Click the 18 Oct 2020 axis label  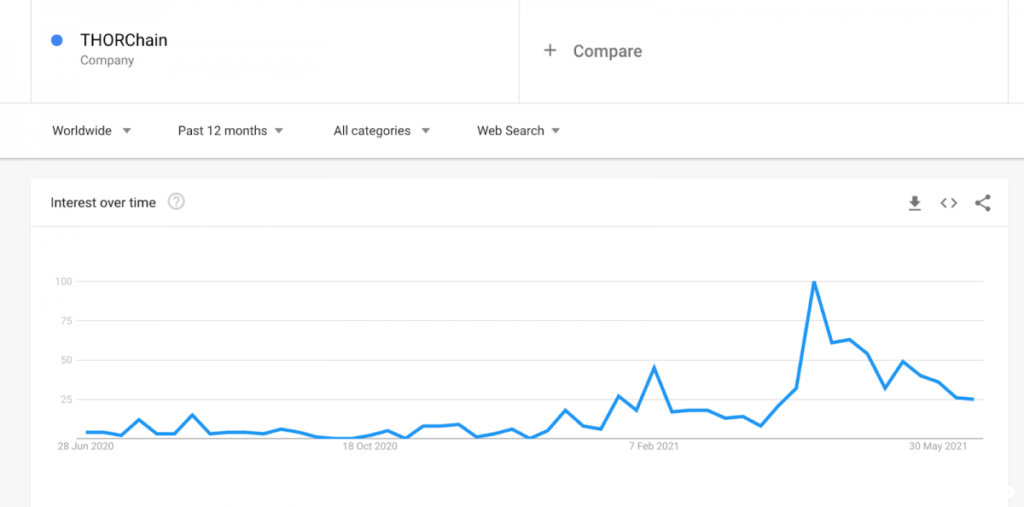(370, 446)
